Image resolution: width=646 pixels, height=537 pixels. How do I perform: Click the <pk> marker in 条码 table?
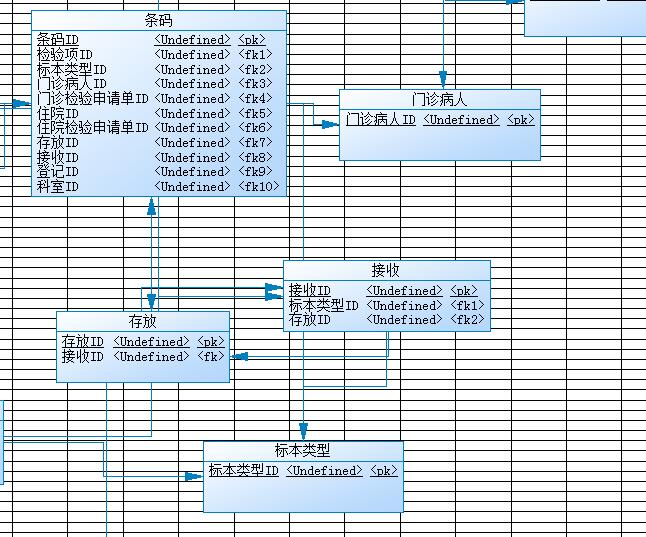click(x=252, y=40)
